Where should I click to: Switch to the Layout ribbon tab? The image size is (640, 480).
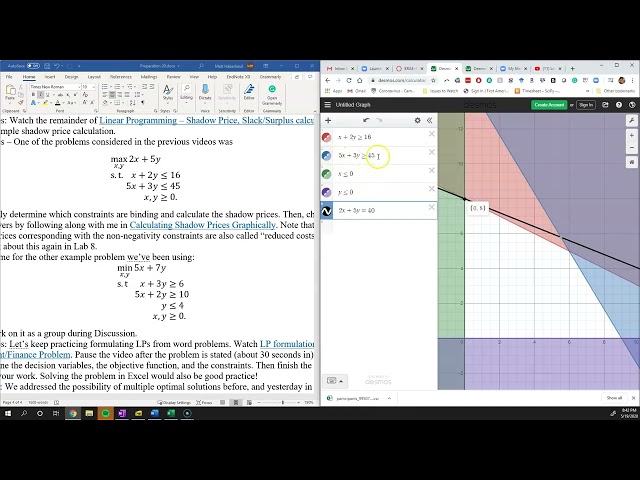coord(94,77)
